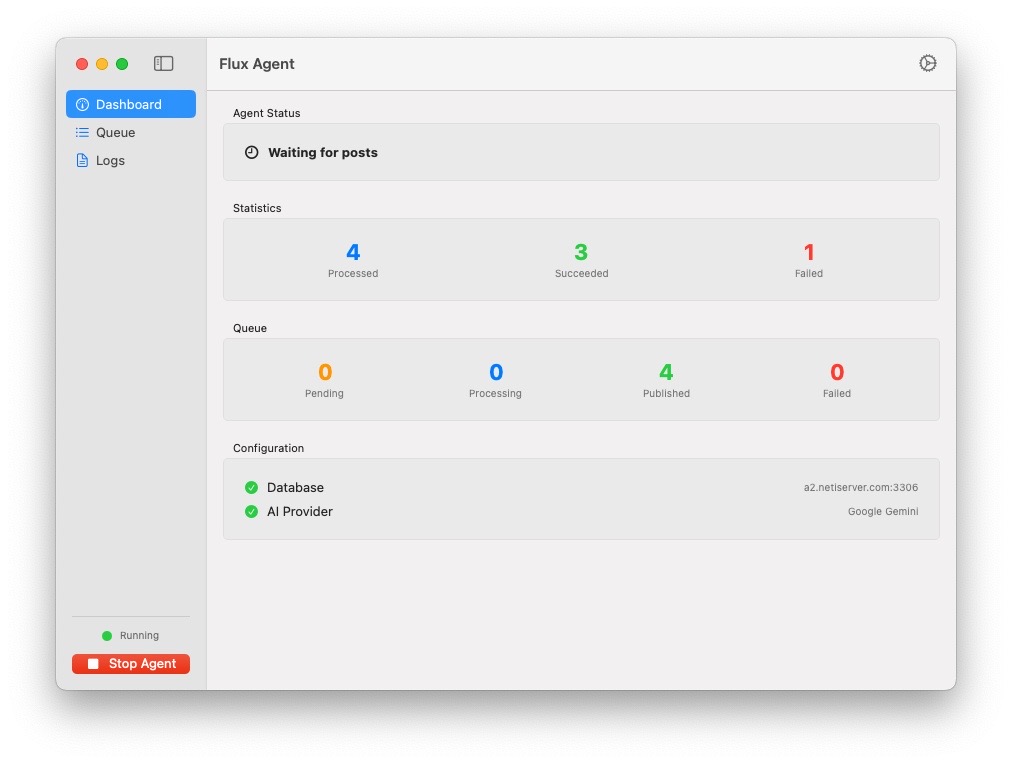Click the AI Provider green checkmark
This screenshot has height=764, width=1012.
pos(251,512)
